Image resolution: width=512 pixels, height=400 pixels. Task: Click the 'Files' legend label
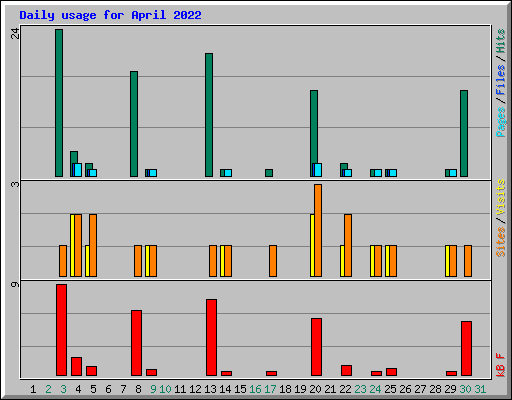click(x=501, y=80)
